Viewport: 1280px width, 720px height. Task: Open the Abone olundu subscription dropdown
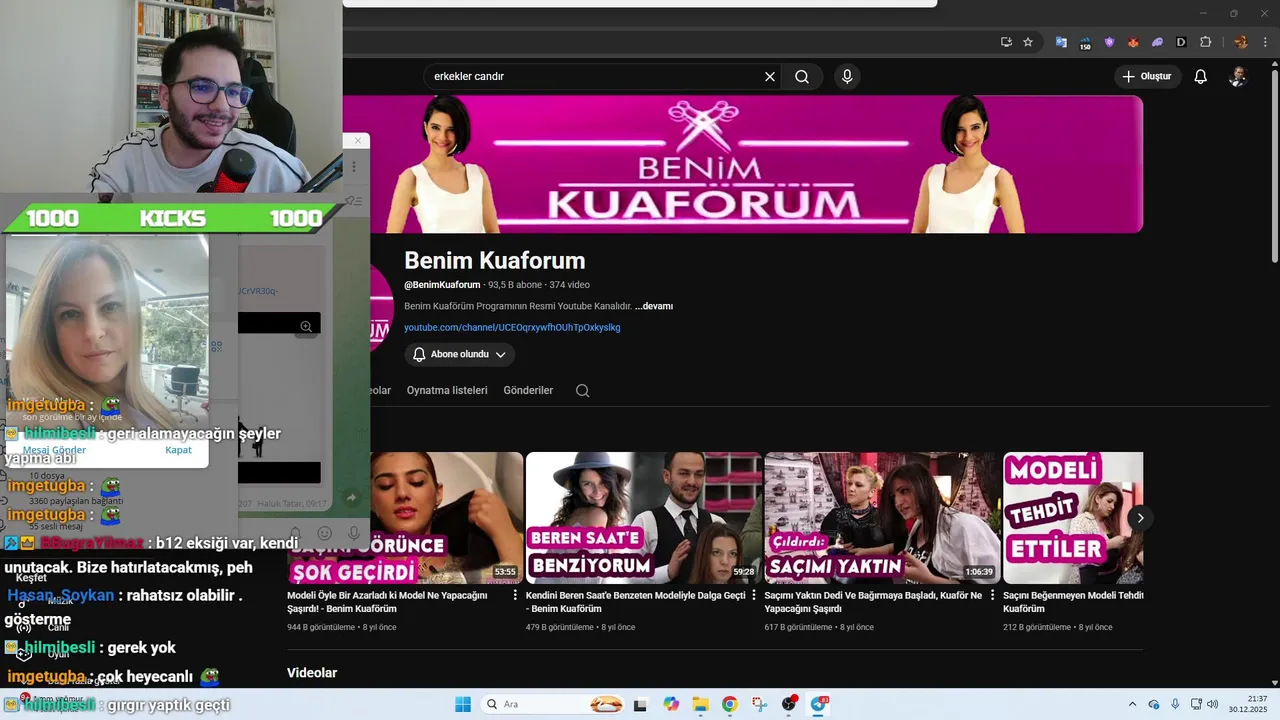[x=460, y=354]
